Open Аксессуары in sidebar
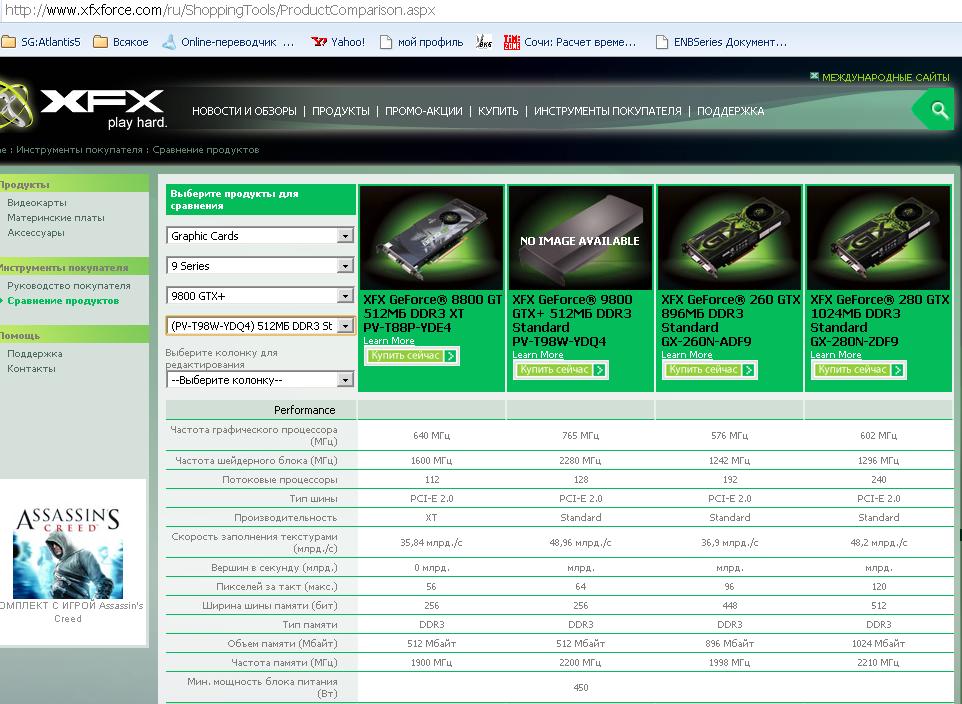This screenshot has height=704, width=962. point(36,233)
